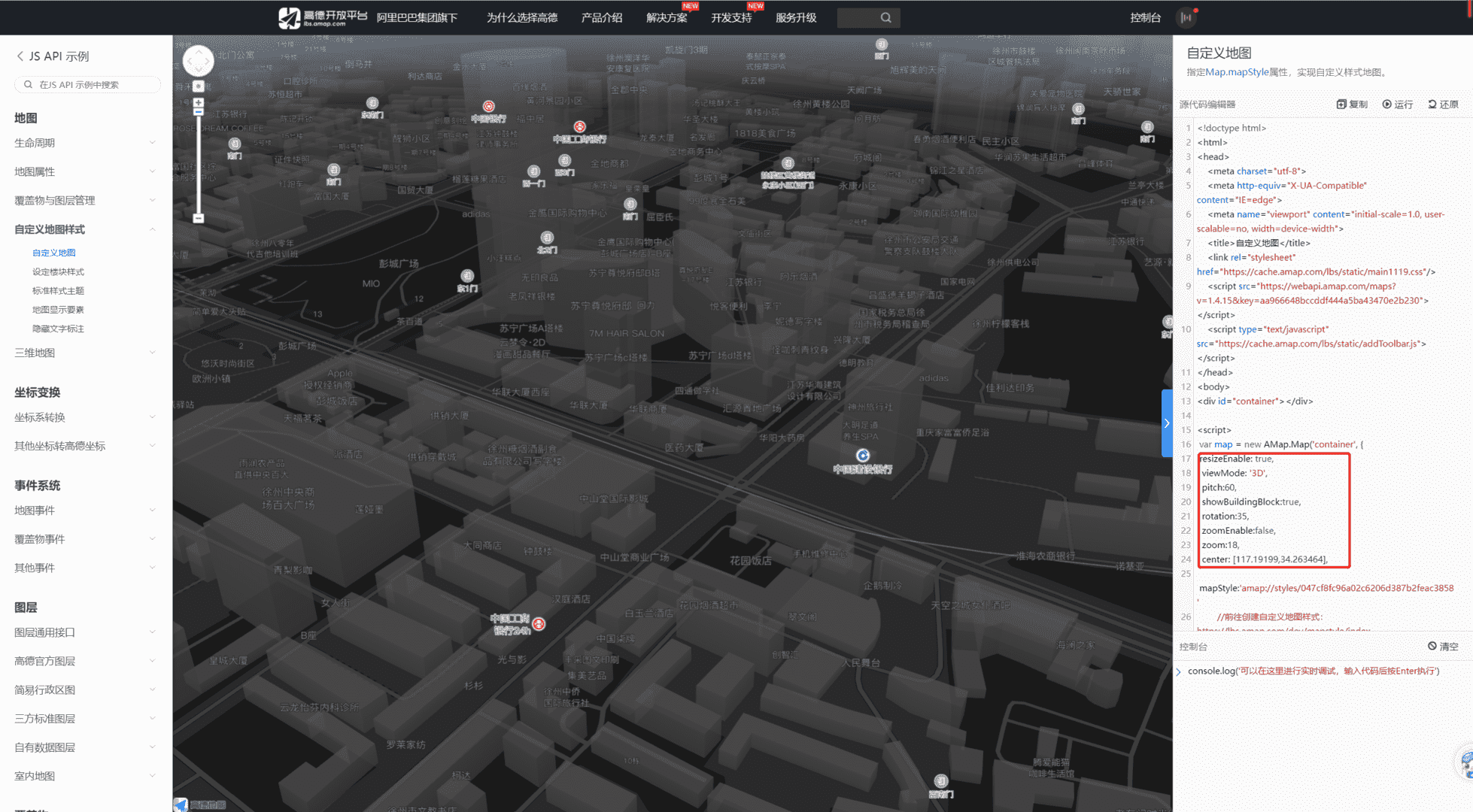Click the map locate button under the pan control
Image resolution: width=1473 pixels, height=812 pixels.
[x=199, y=86]
